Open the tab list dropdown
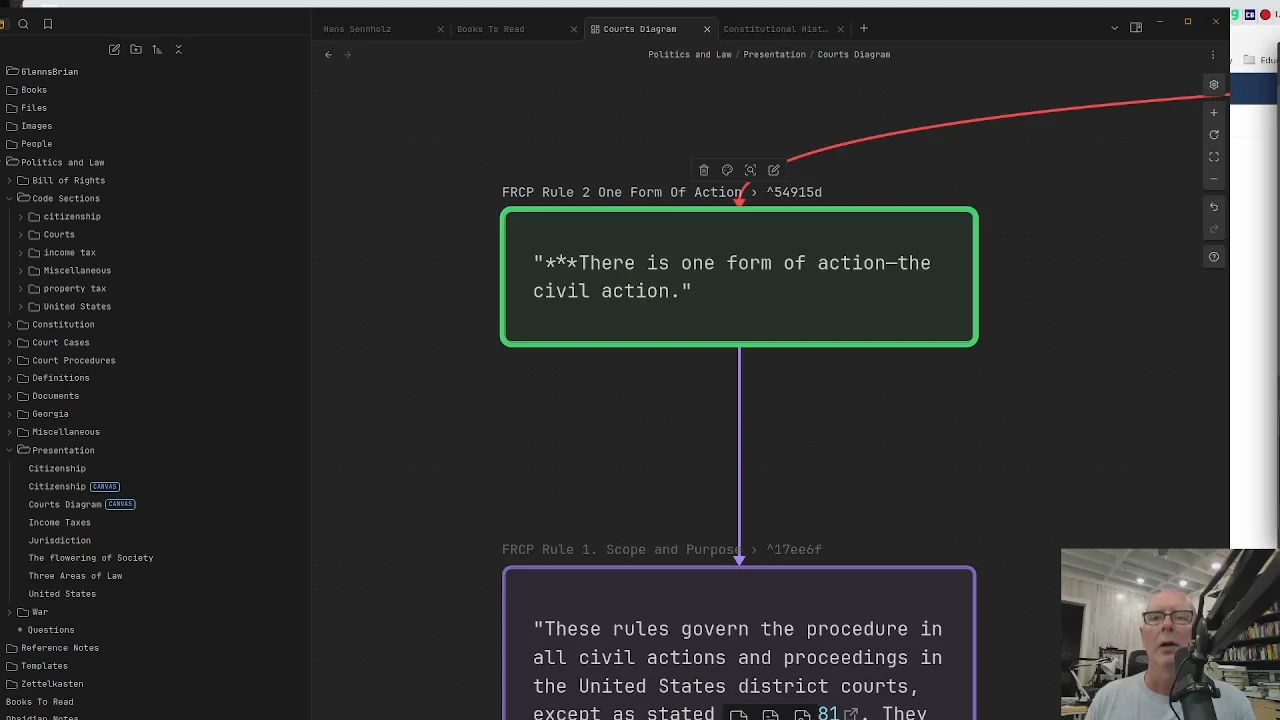This screenshot has width=1280, height=720. (x=1114, y=28)
